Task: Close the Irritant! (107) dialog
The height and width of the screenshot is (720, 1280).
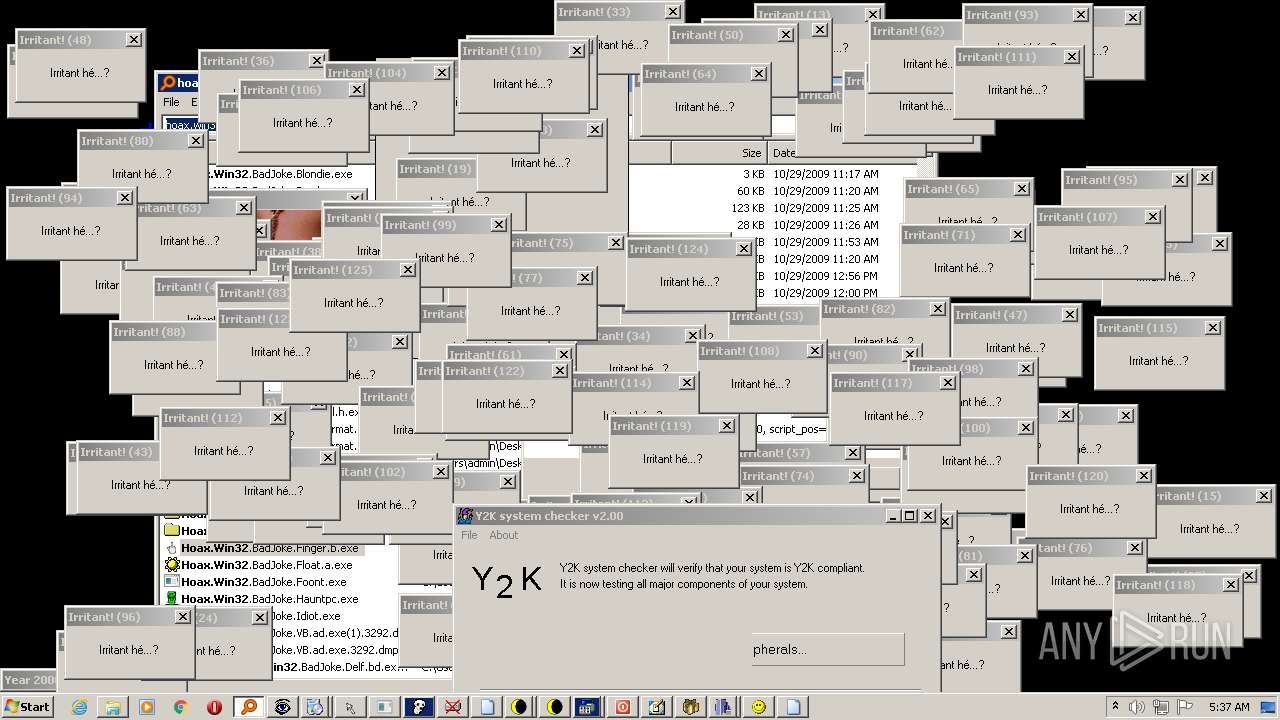Action: (1154, 217)
